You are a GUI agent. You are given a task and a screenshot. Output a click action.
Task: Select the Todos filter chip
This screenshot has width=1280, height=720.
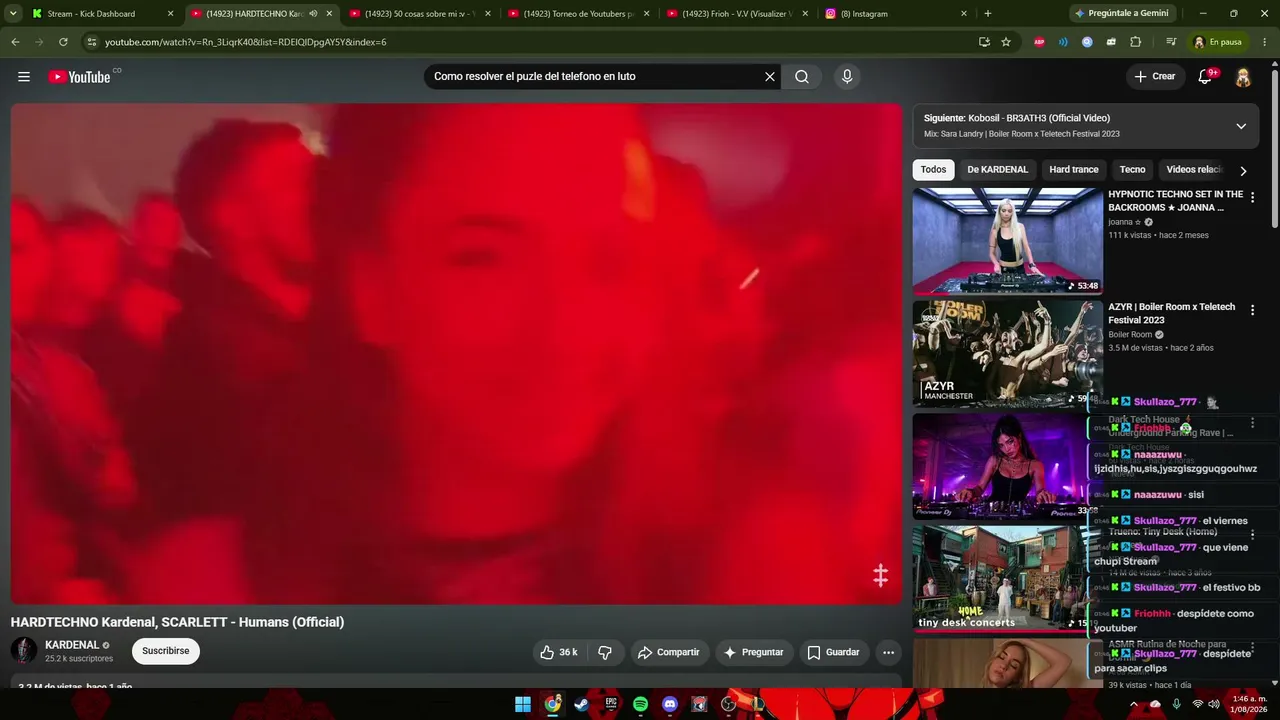tap(933, 170)
